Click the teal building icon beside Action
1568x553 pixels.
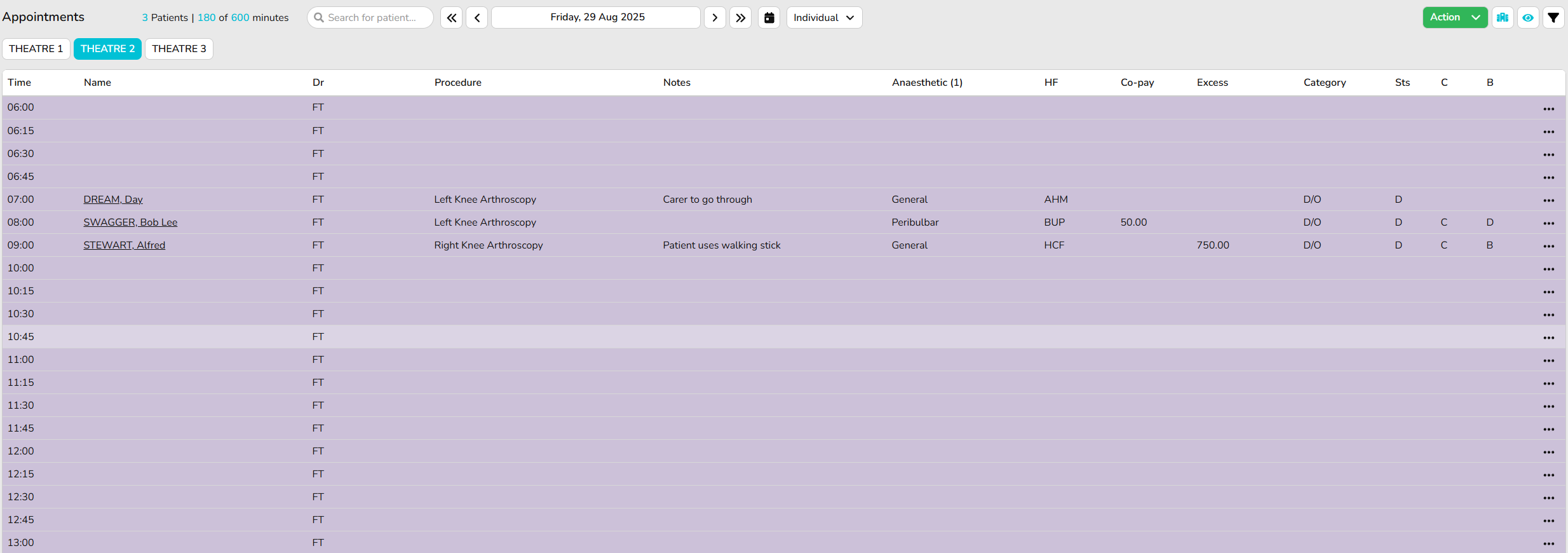[x=1503, y=18]
